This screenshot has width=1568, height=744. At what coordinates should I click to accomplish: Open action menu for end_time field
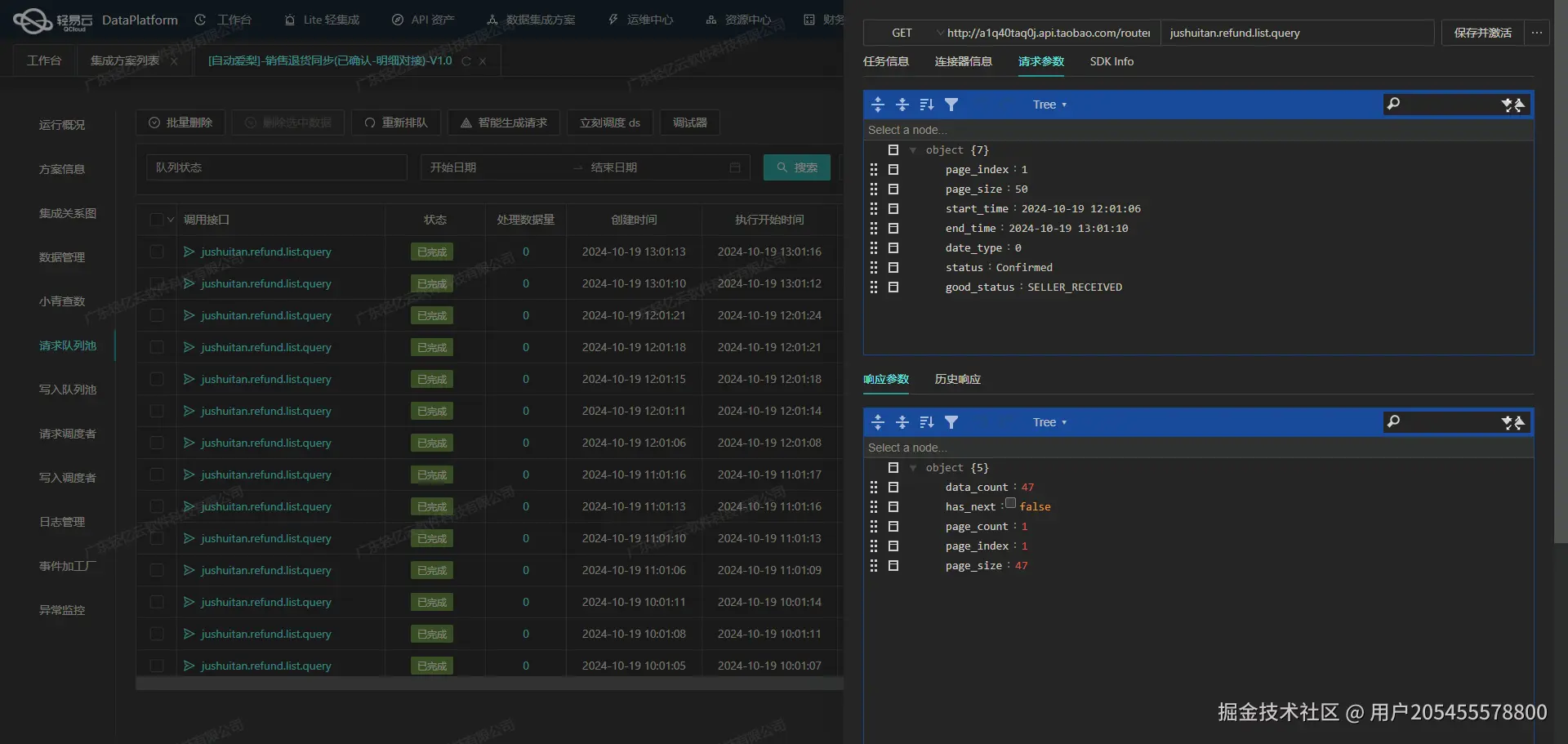click(893, 229)
